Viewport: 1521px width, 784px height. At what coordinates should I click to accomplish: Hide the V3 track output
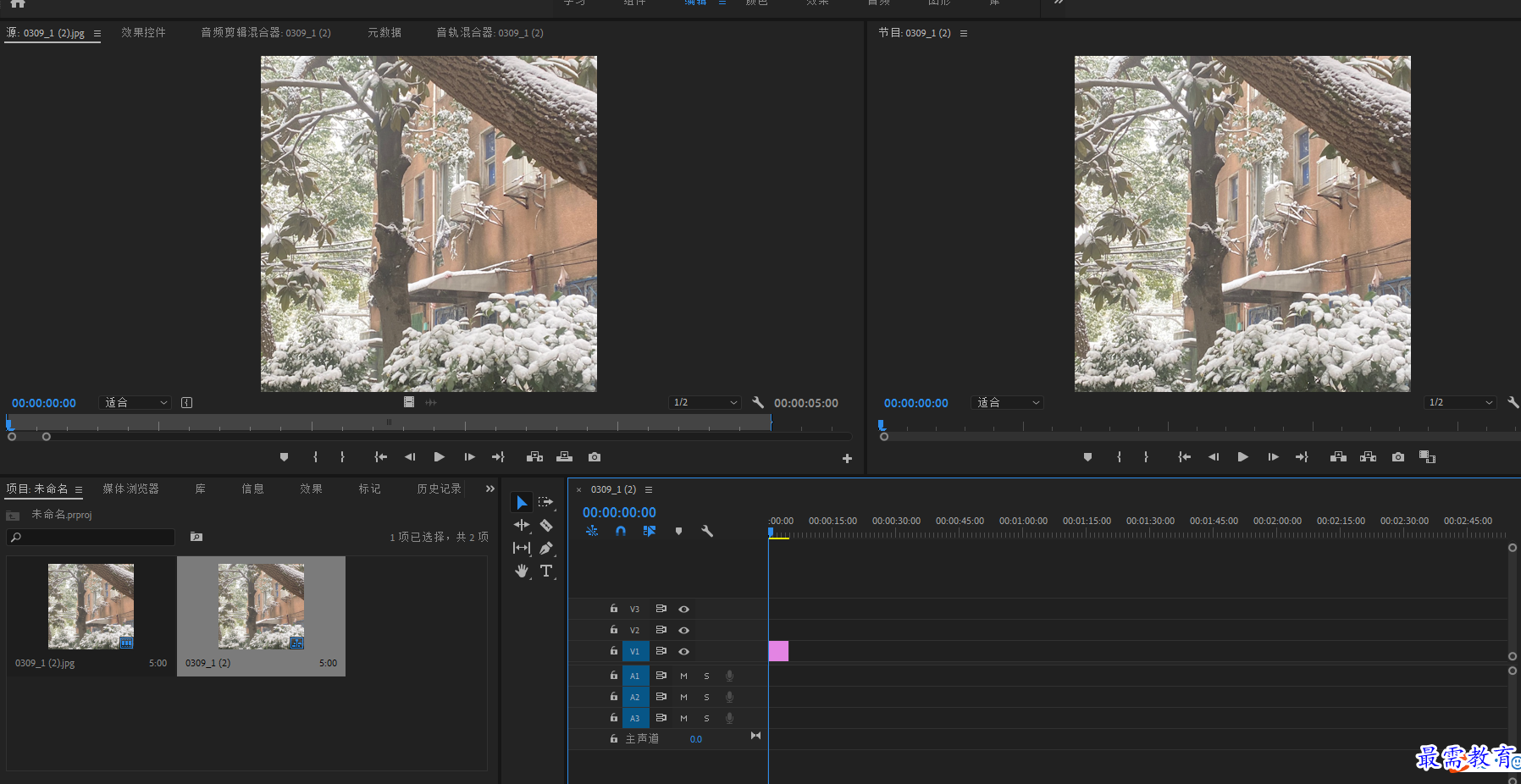tap(683, 610)
